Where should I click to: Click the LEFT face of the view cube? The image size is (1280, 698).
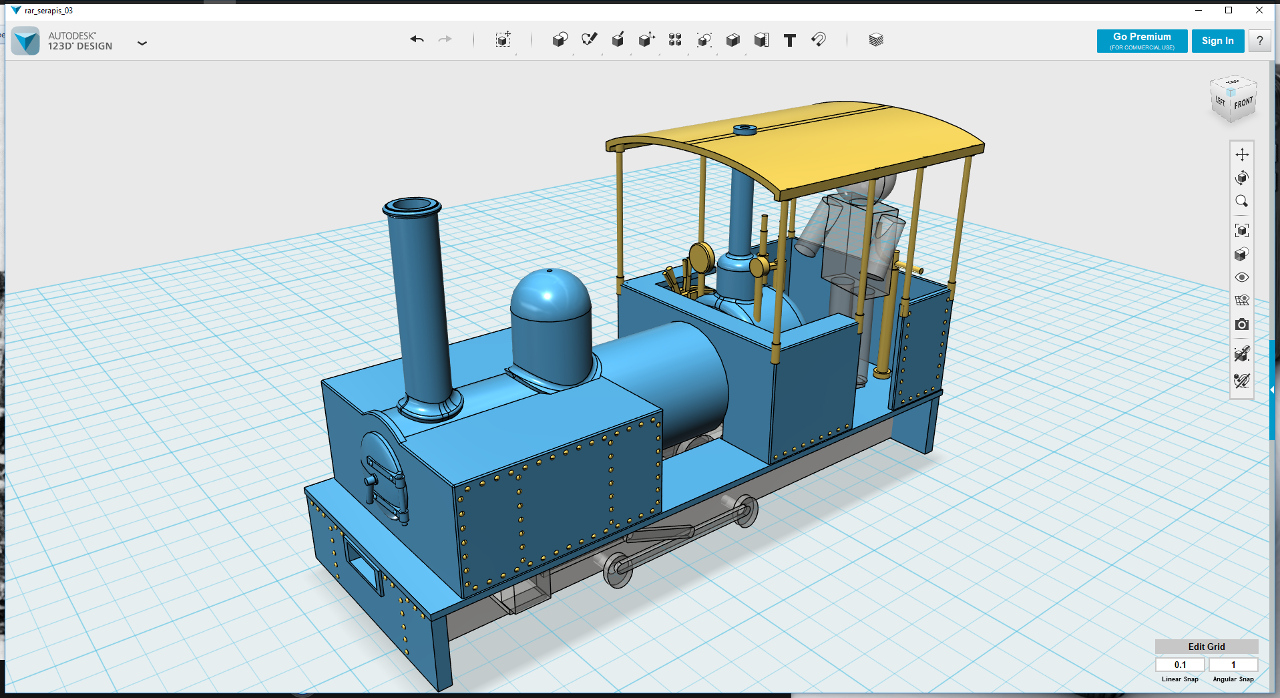click(x=1220, y=101)
